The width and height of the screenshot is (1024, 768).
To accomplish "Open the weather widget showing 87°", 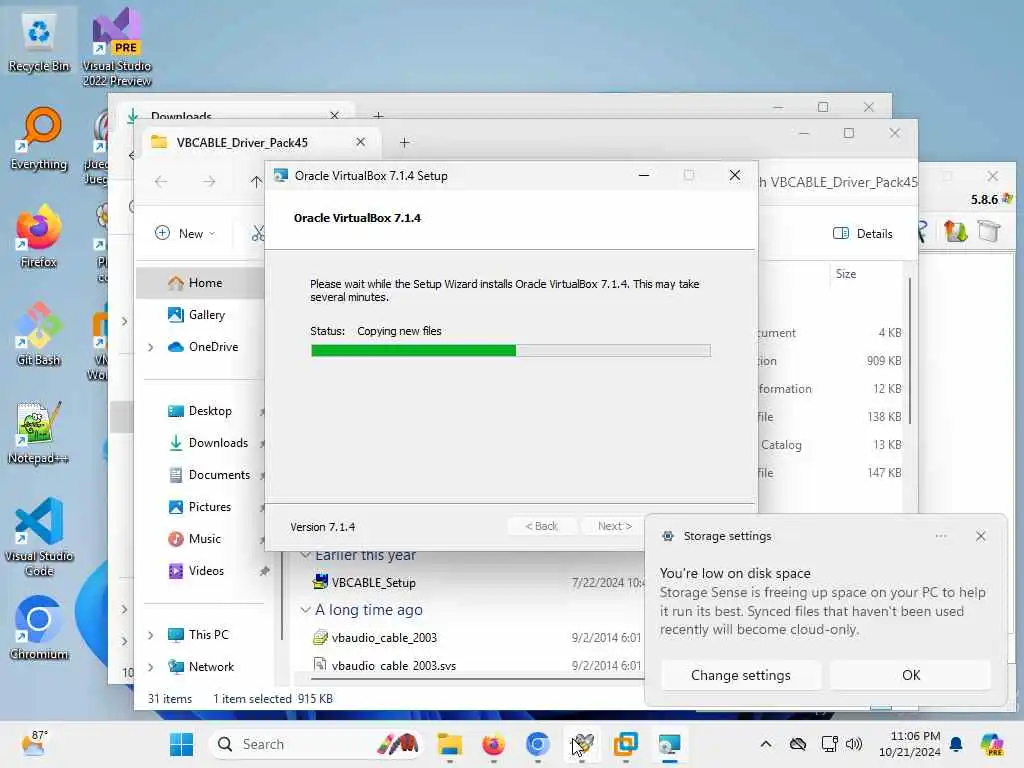I will point(34,744).
